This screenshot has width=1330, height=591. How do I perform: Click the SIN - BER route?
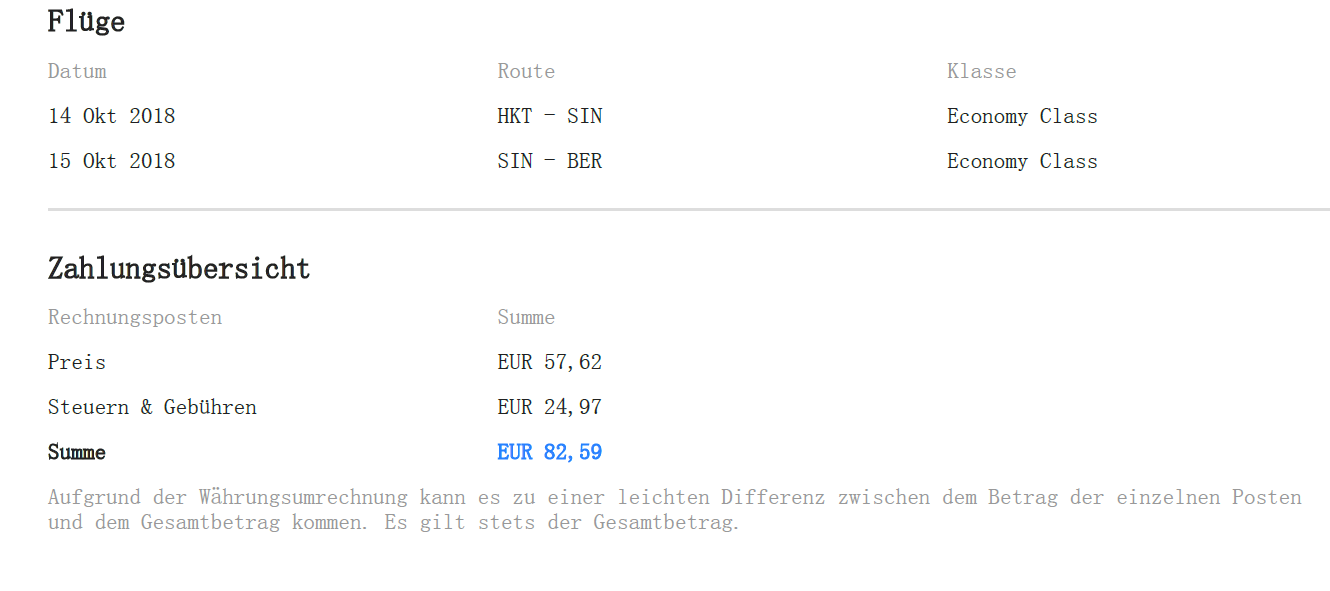pos(550,161)
